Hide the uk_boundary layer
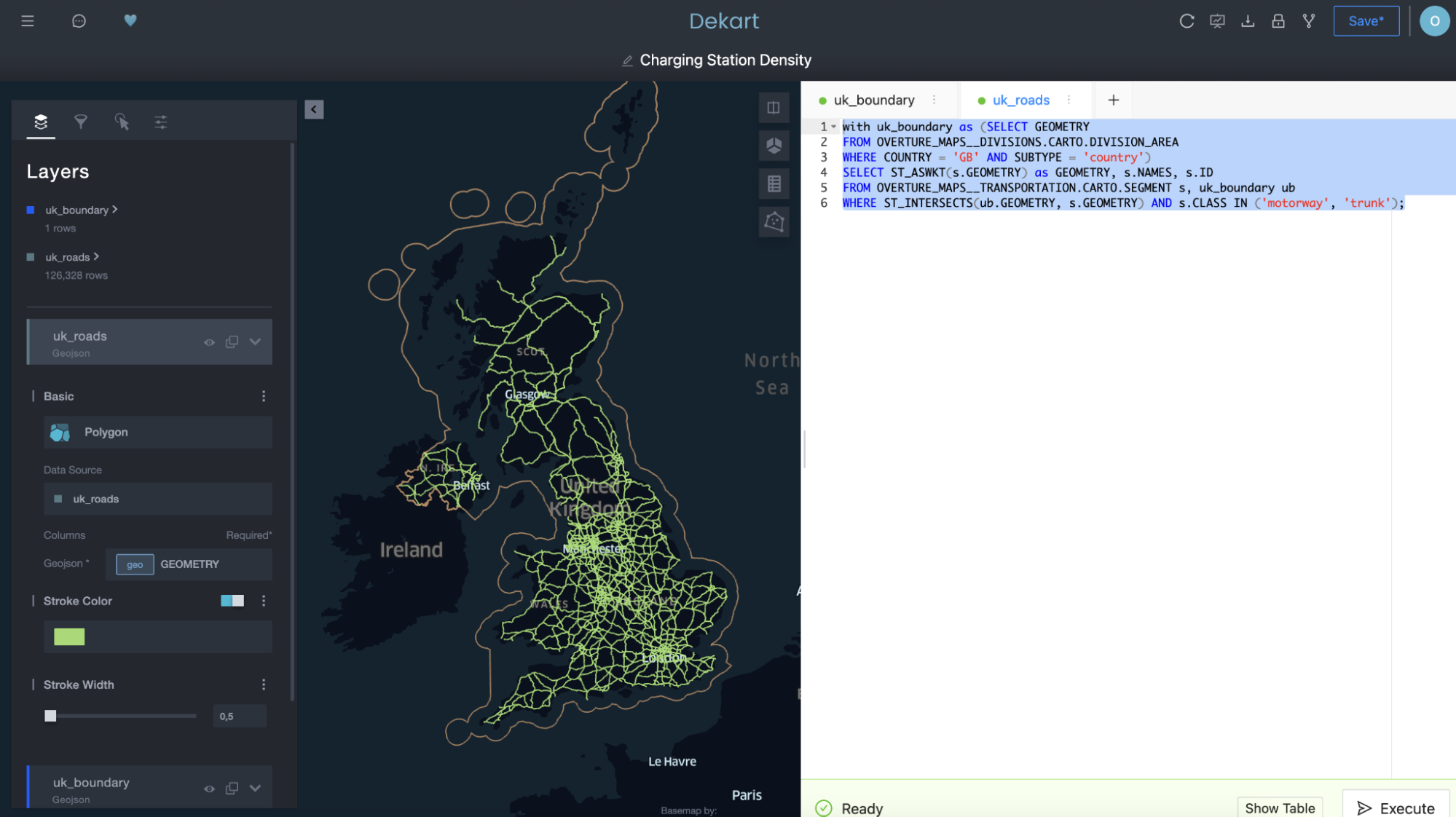1456x817 pixels. (x=209, y=788)
